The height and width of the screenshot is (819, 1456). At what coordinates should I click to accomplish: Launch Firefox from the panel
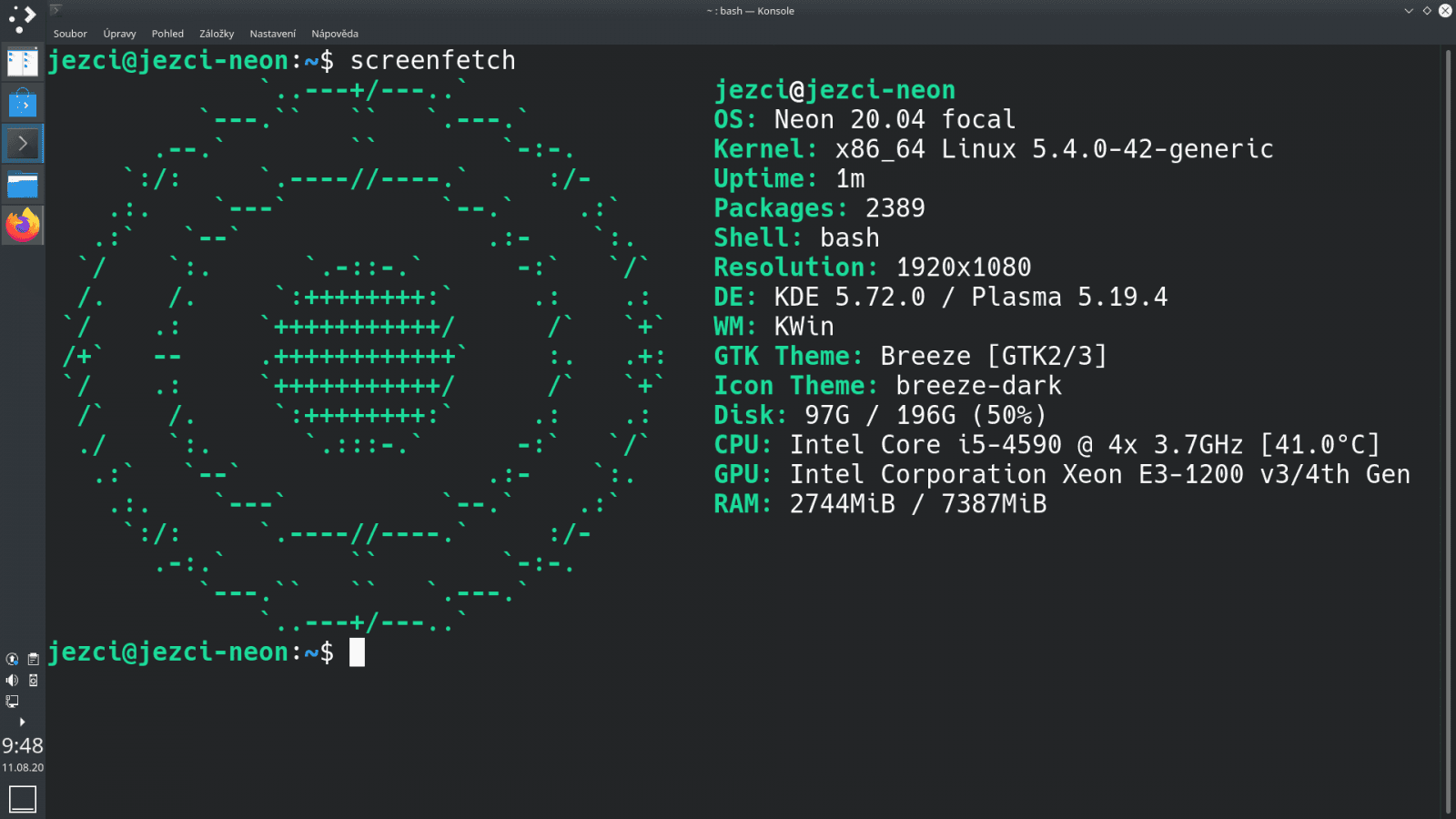pos(22,226)
